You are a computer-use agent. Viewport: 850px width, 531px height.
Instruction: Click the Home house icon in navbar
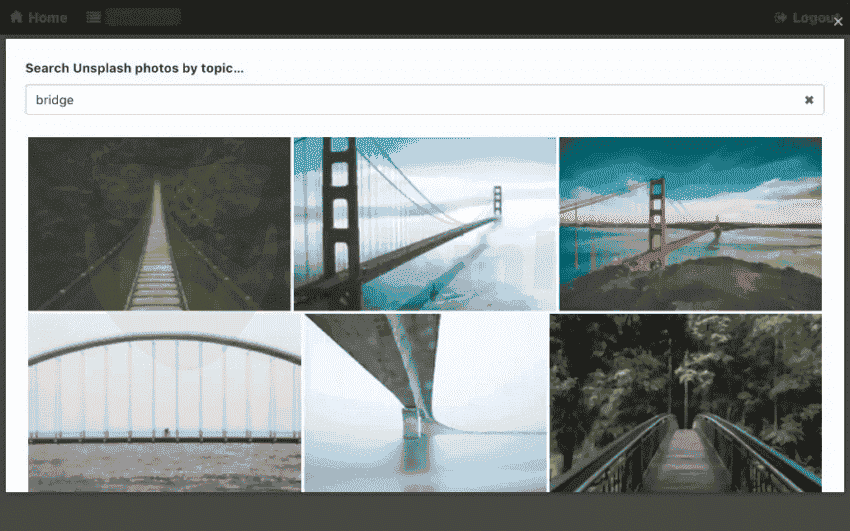point(16,17)
